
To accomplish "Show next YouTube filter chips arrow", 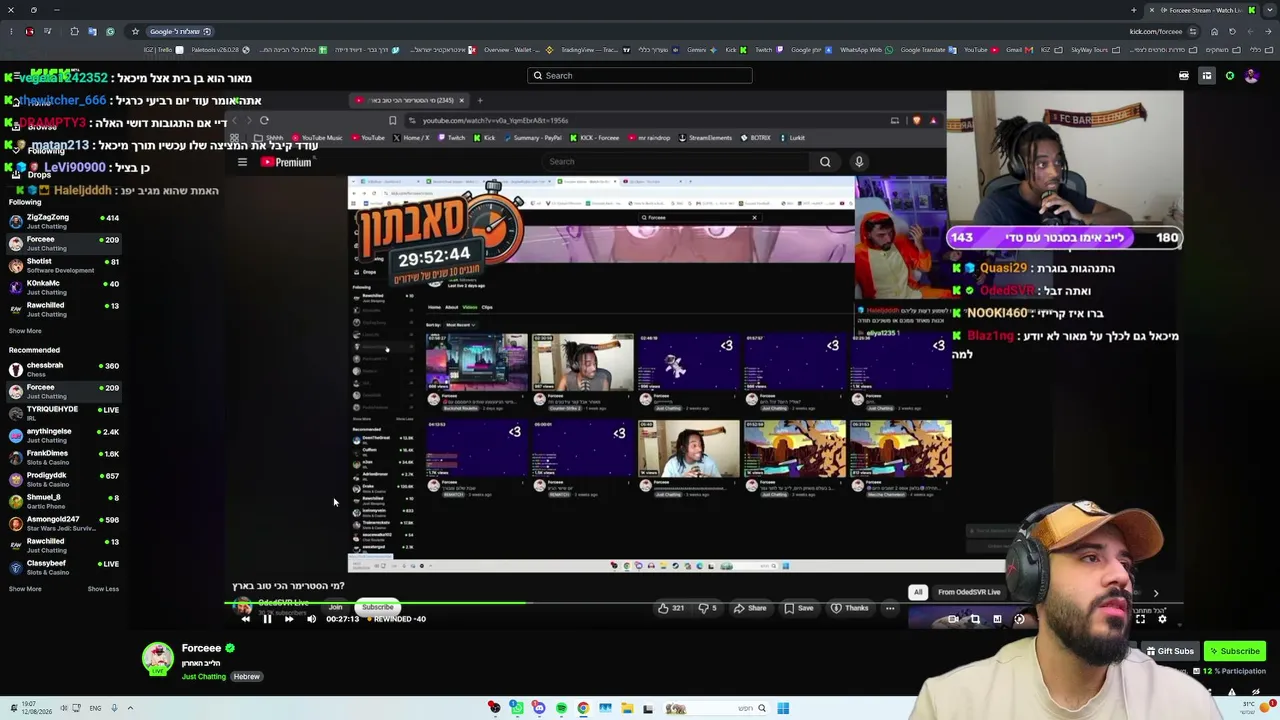I will pos(1156,593).
